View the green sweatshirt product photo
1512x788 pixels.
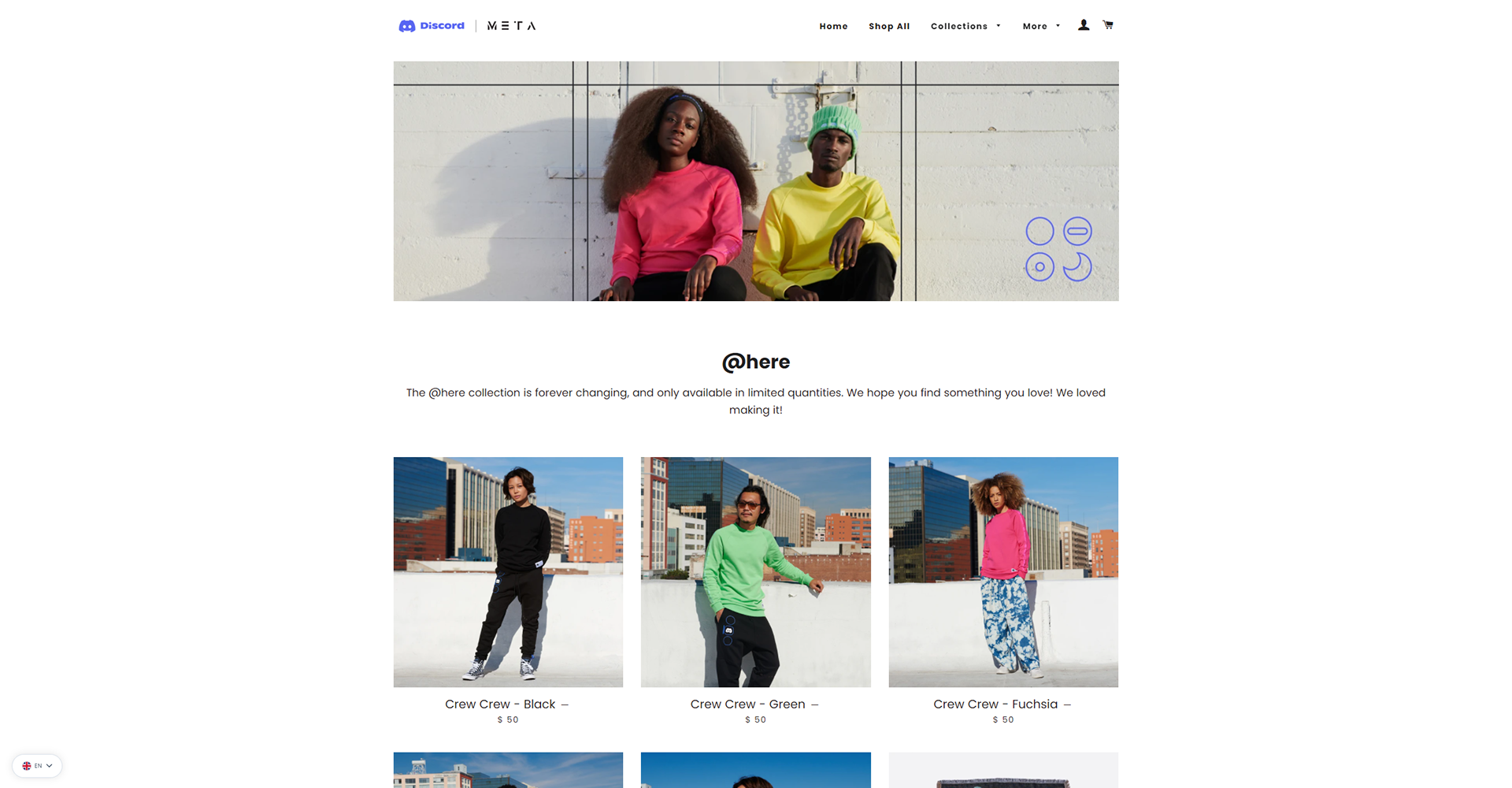(756, 572)
